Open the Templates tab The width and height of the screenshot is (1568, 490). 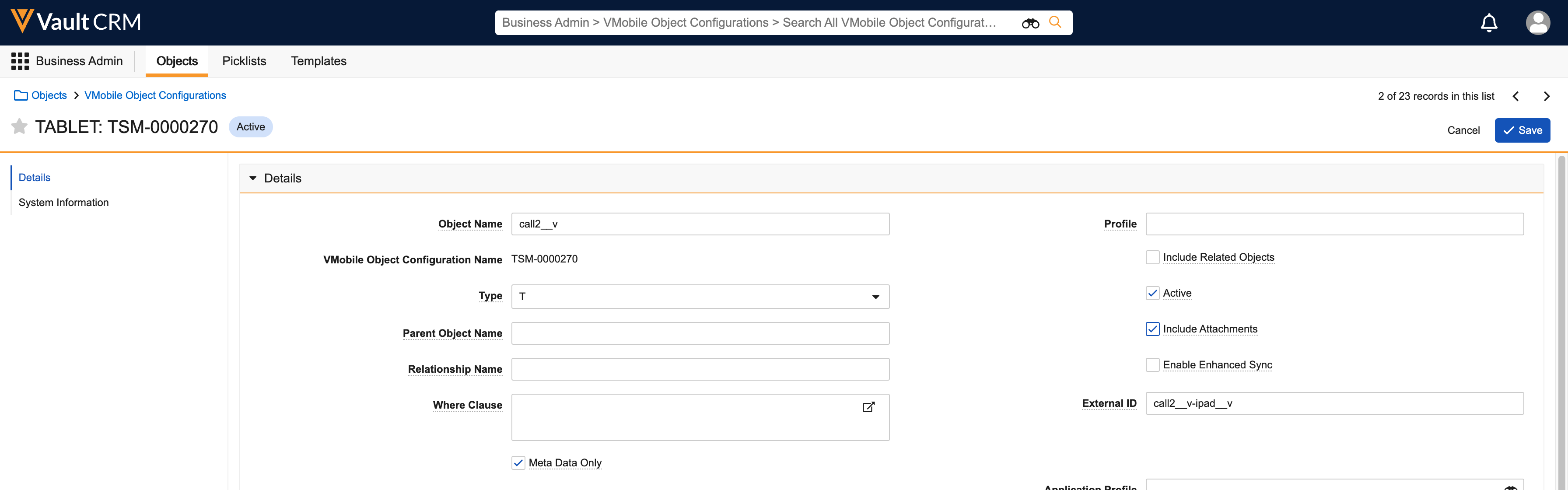(318, 61)
